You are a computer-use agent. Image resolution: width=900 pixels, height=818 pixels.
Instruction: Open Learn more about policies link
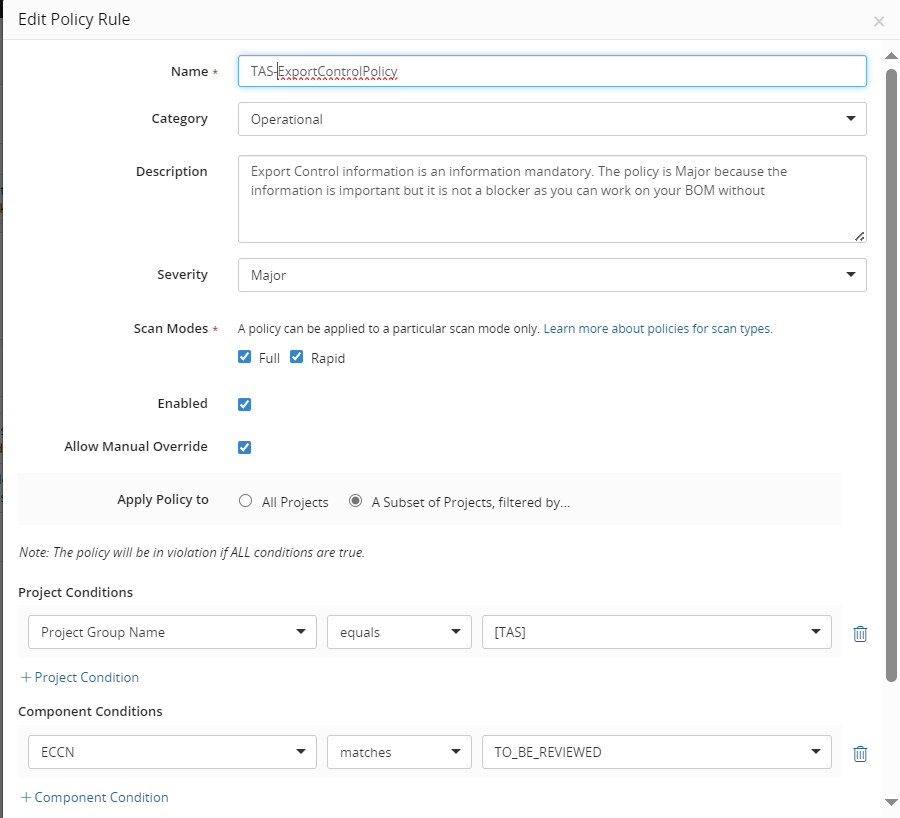click(658, 328)
